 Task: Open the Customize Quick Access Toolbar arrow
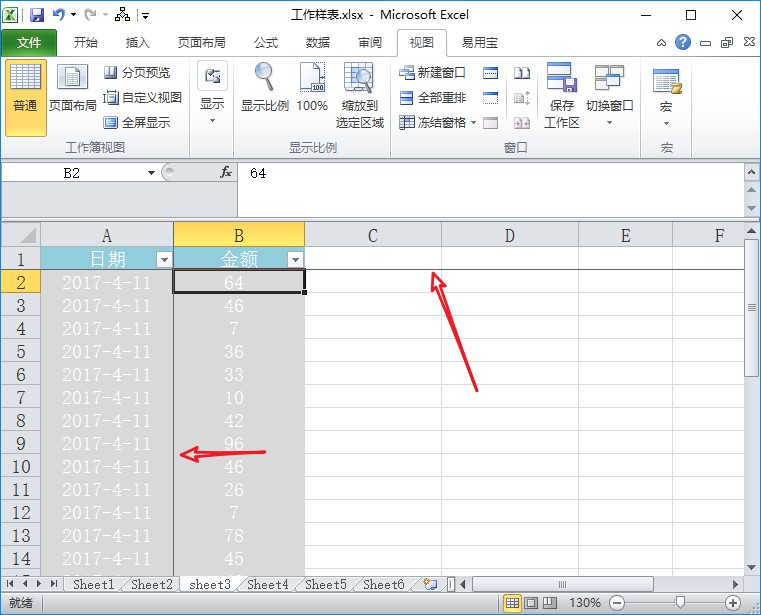tap(145, 16)
